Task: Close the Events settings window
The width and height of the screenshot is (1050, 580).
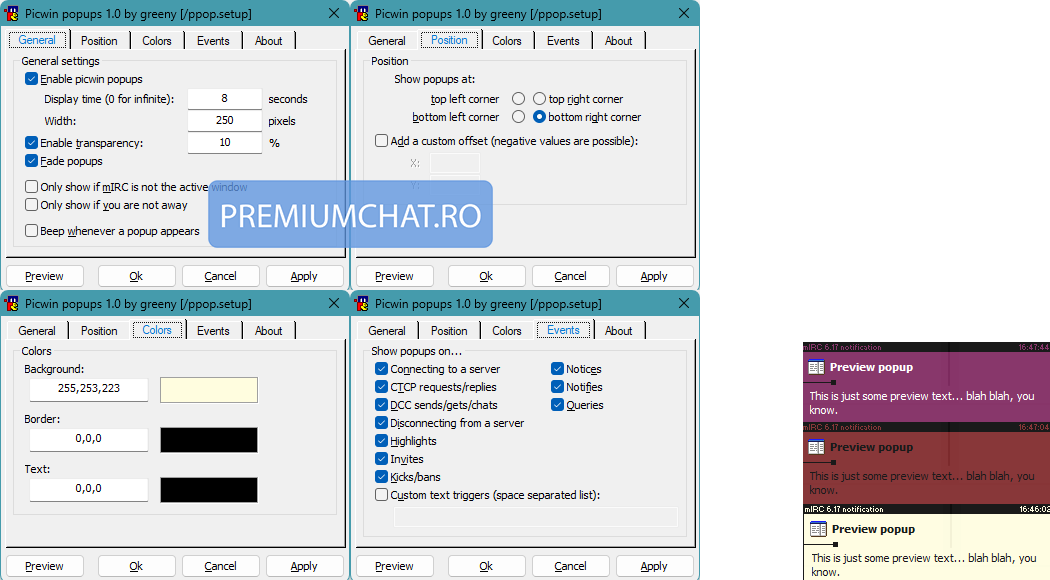Action: 684,303
